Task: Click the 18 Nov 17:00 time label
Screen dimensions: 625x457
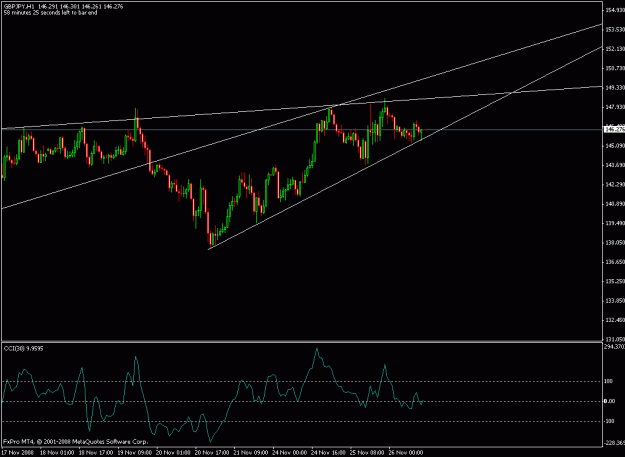Action: 96,453
